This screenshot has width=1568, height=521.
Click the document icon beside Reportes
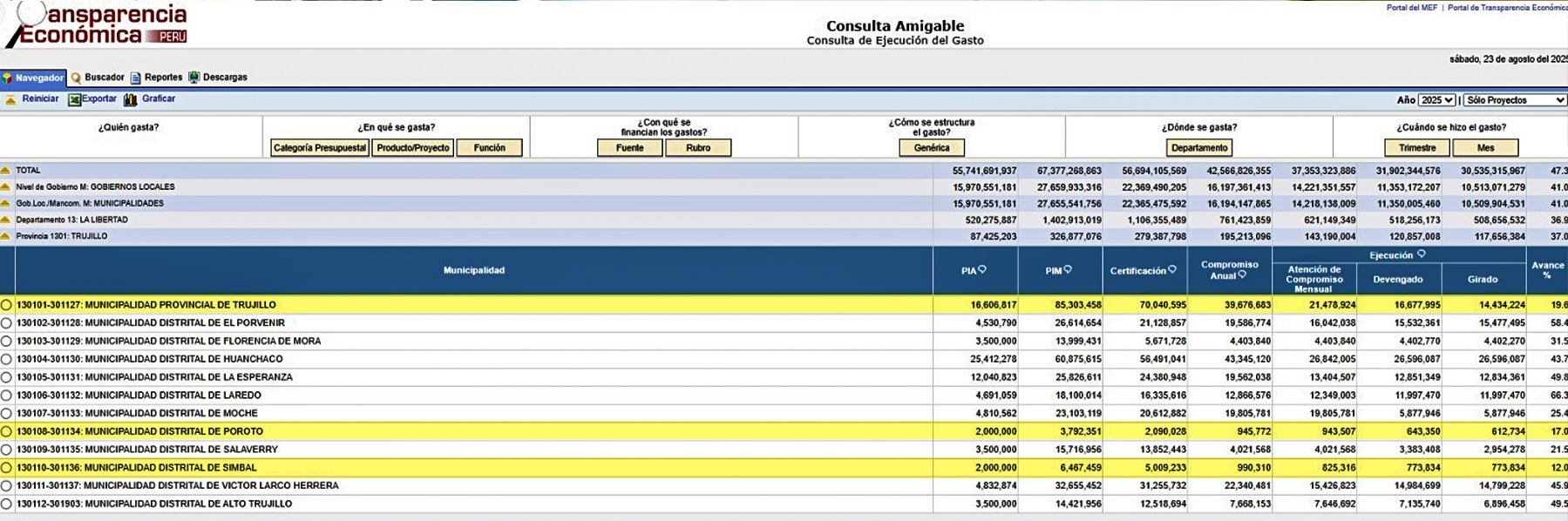(x=135, y=78)
